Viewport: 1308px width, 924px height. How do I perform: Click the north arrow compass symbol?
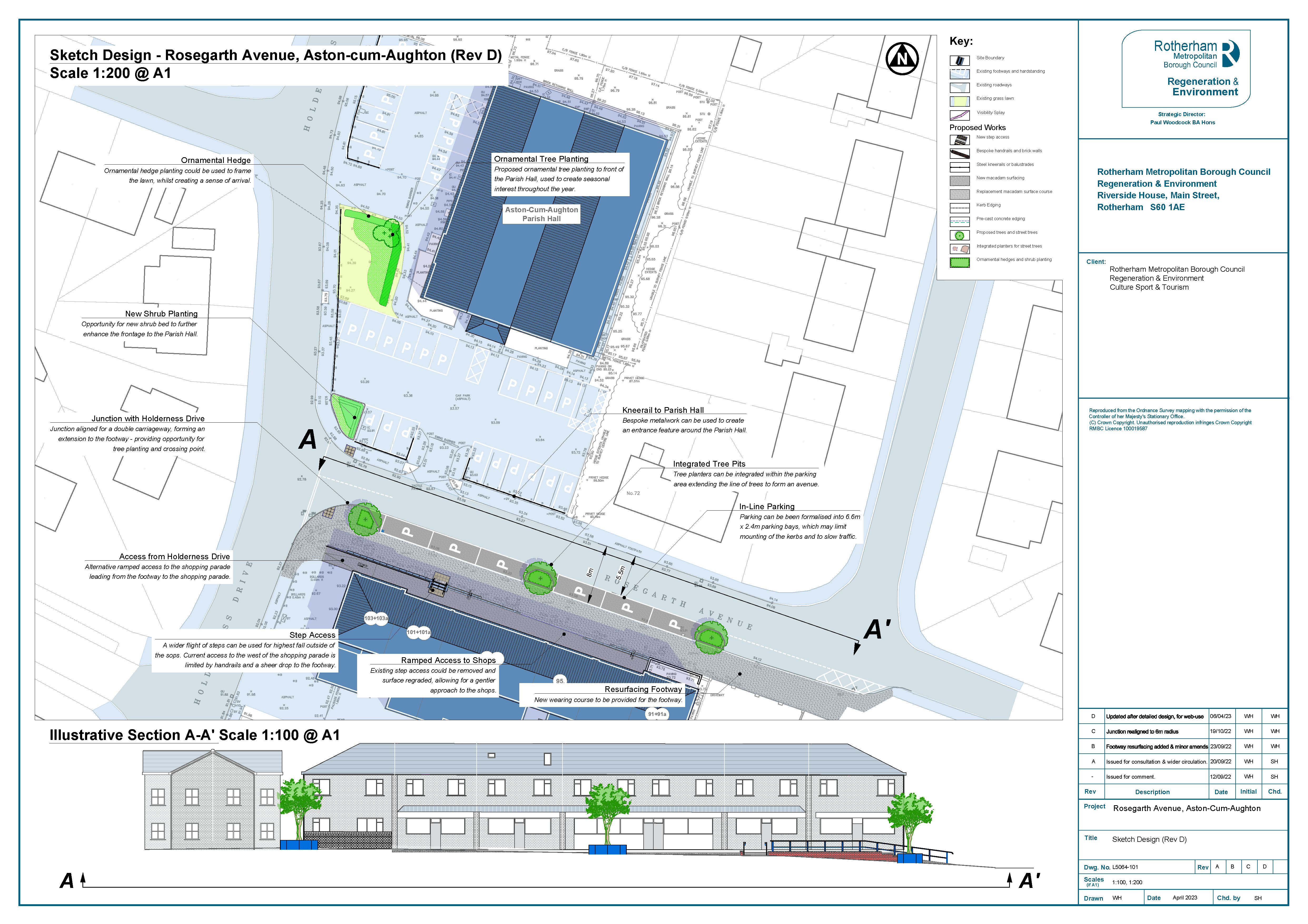(902, 59)
